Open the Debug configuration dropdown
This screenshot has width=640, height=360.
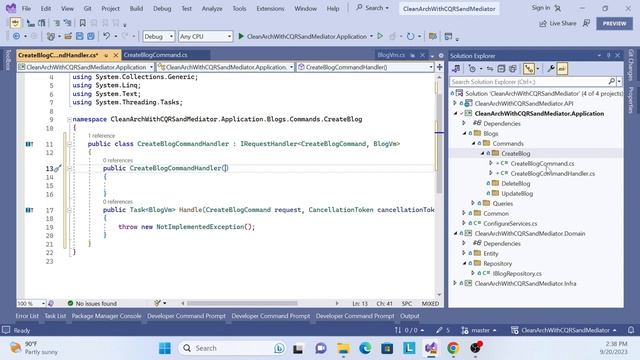(159, 36)
